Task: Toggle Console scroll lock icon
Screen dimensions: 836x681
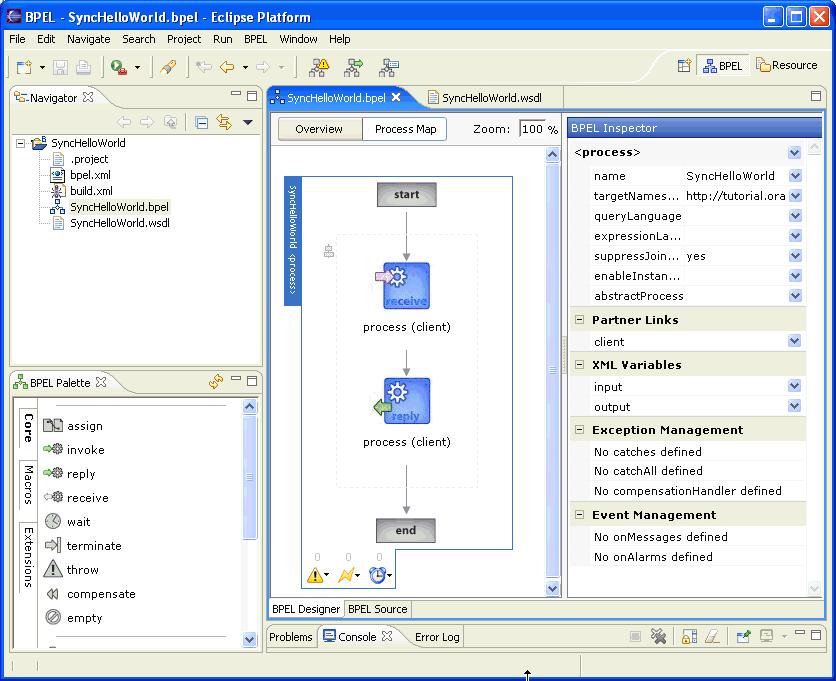Action: (x=689, y=636)
